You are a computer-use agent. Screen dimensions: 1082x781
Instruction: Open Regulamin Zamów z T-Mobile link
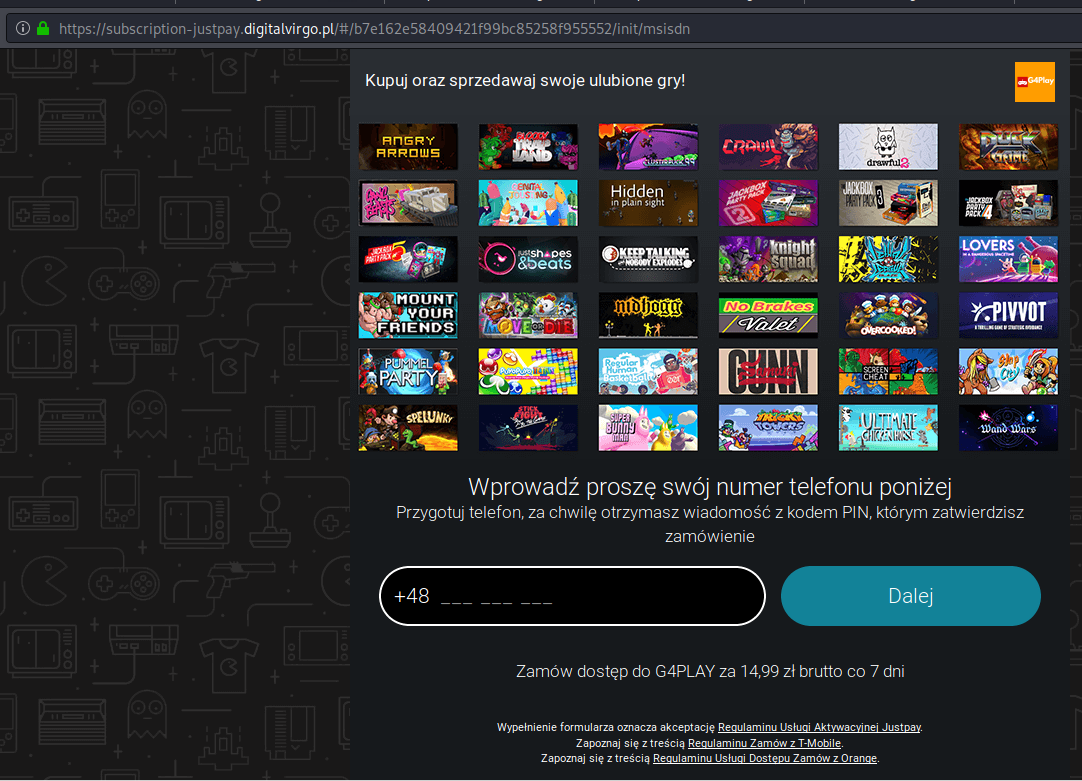[x=764, y=743]
